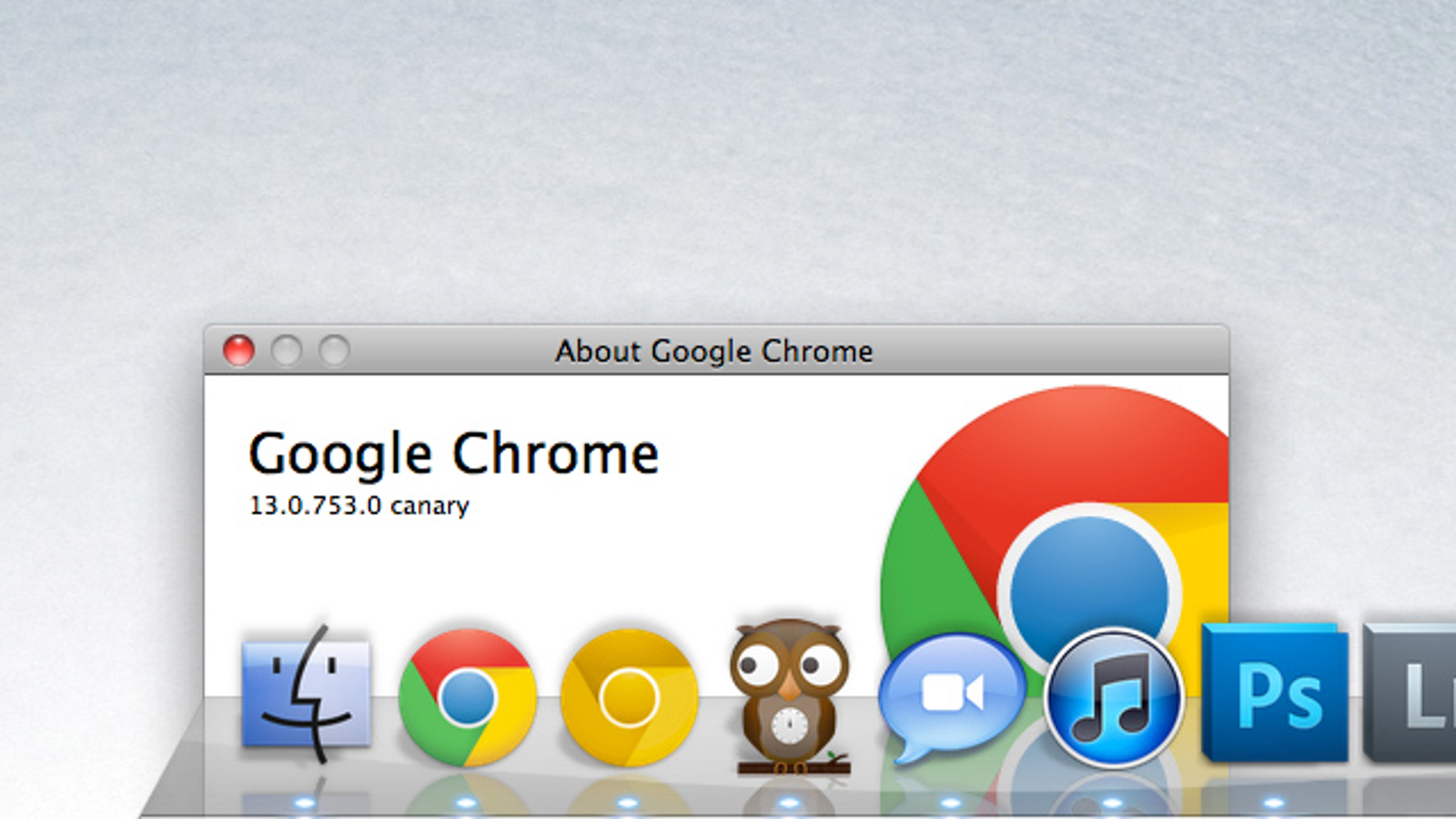Minimize the About Google Chrome window
Image resolution: width=1456 pixels, height=819 pixels.
[x=287, y=350]
